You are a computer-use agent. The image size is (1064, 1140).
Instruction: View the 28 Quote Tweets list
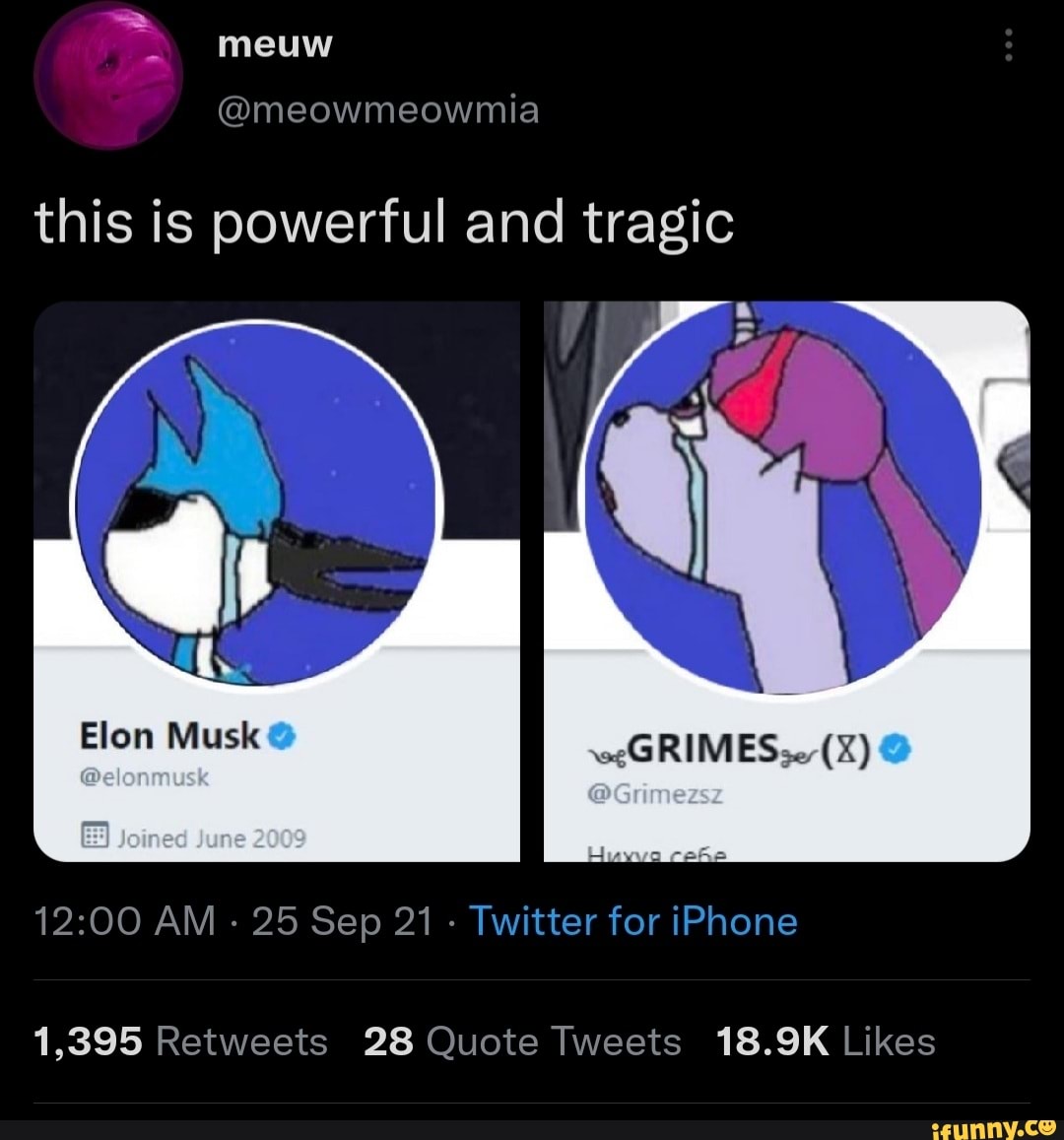click(522, 1041)
